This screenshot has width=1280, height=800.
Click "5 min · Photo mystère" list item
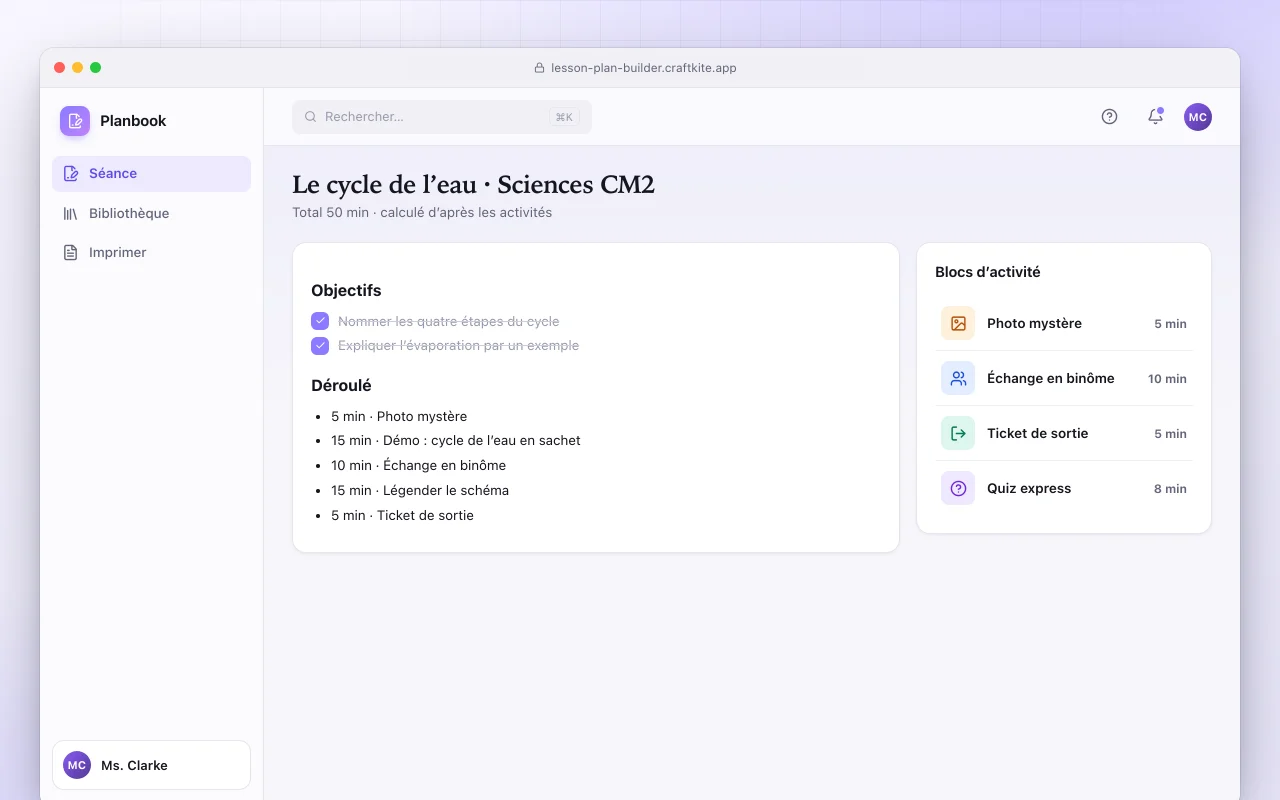399,416
